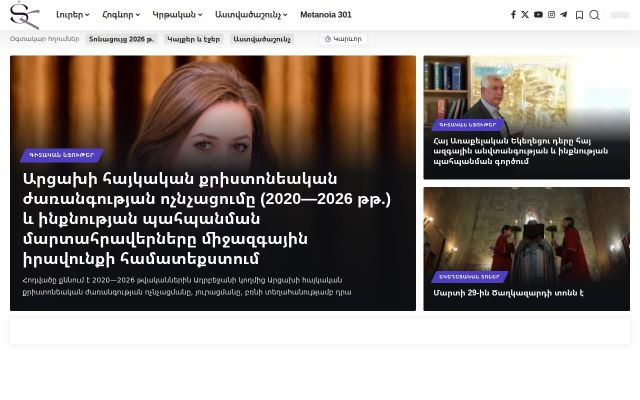Open the Կայքեր և էջեր quick link
Viewport: 640px width, 400px height.
pyautogui.click(x=193, y=39)
